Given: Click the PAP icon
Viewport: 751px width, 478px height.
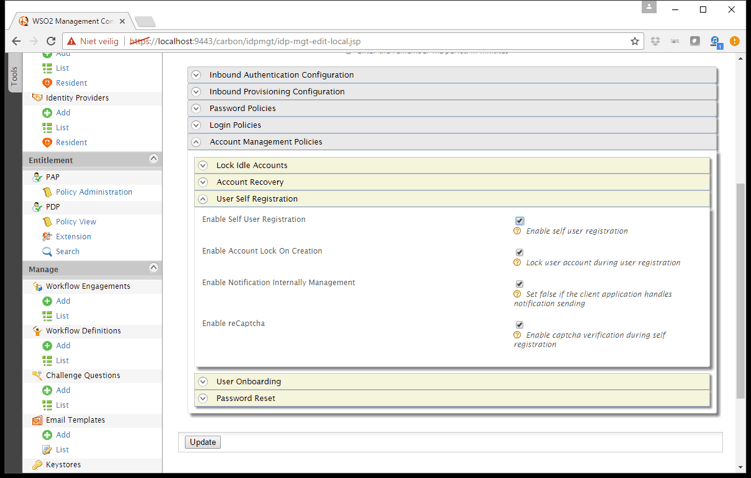Looking at the screenshot, I should [x=37, y=177].
